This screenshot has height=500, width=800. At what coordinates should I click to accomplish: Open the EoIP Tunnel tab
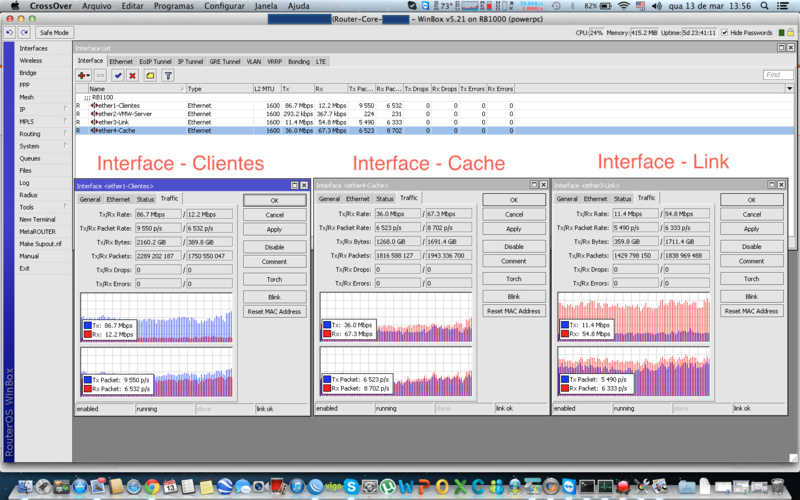(155, 61)
